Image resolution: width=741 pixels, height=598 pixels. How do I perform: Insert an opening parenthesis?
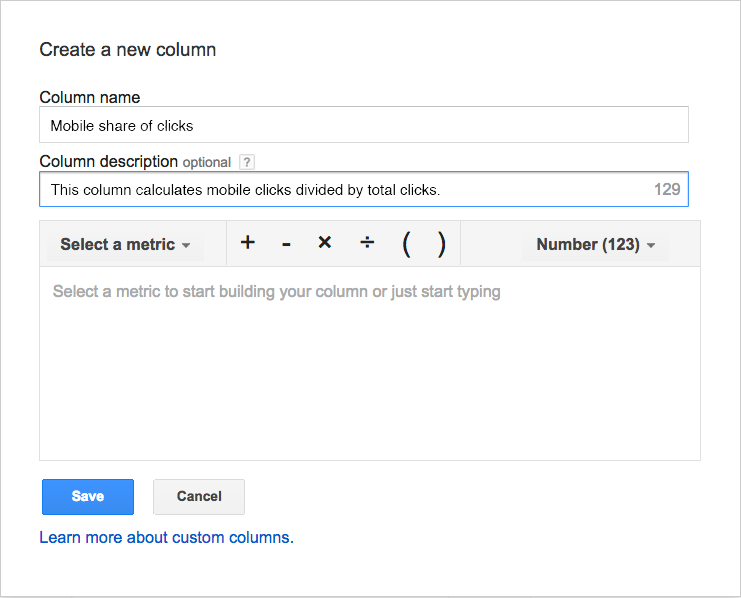click(406, 244)
